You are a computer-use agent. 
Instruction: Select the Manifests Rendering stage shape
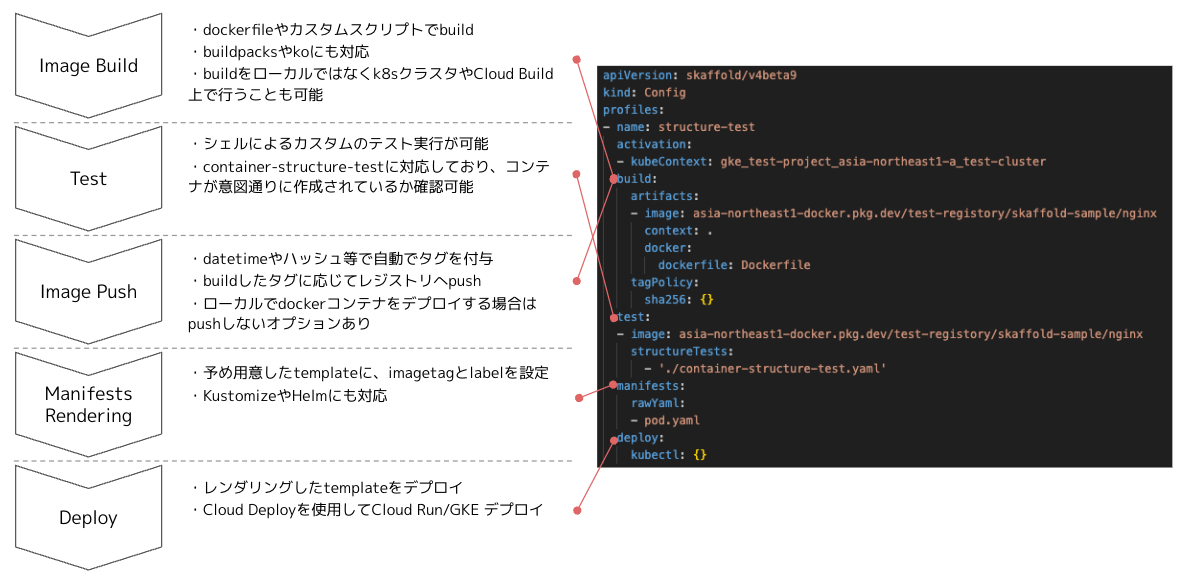[89, 404]
